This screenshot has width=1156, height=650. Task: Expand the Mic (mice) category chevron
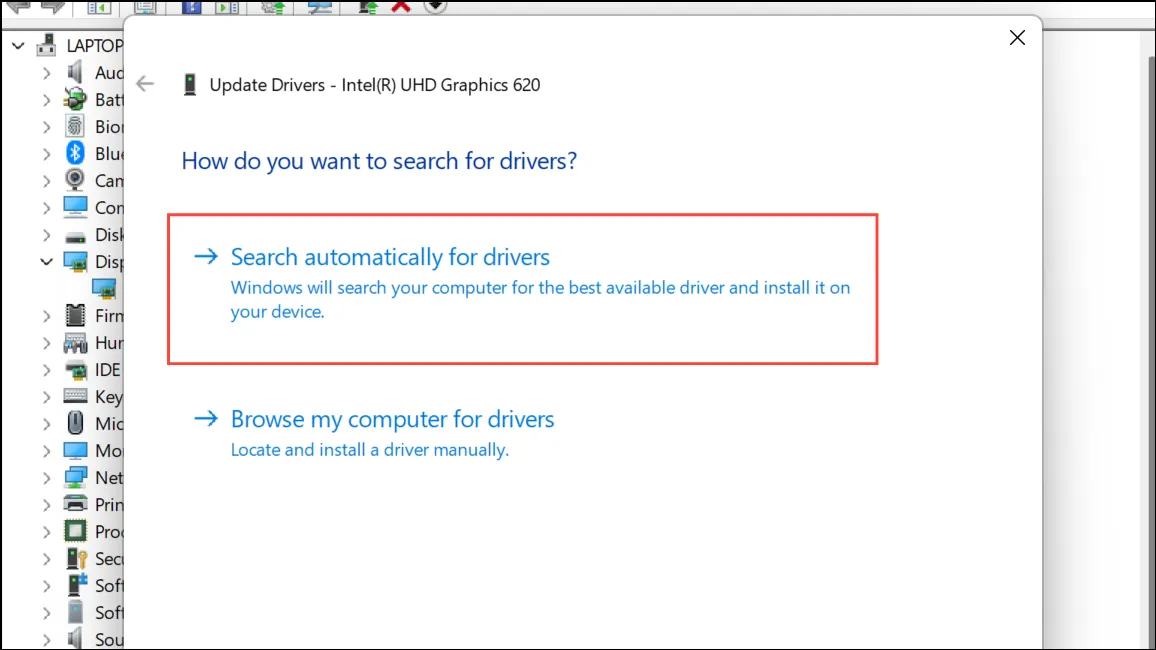(46, 424)
